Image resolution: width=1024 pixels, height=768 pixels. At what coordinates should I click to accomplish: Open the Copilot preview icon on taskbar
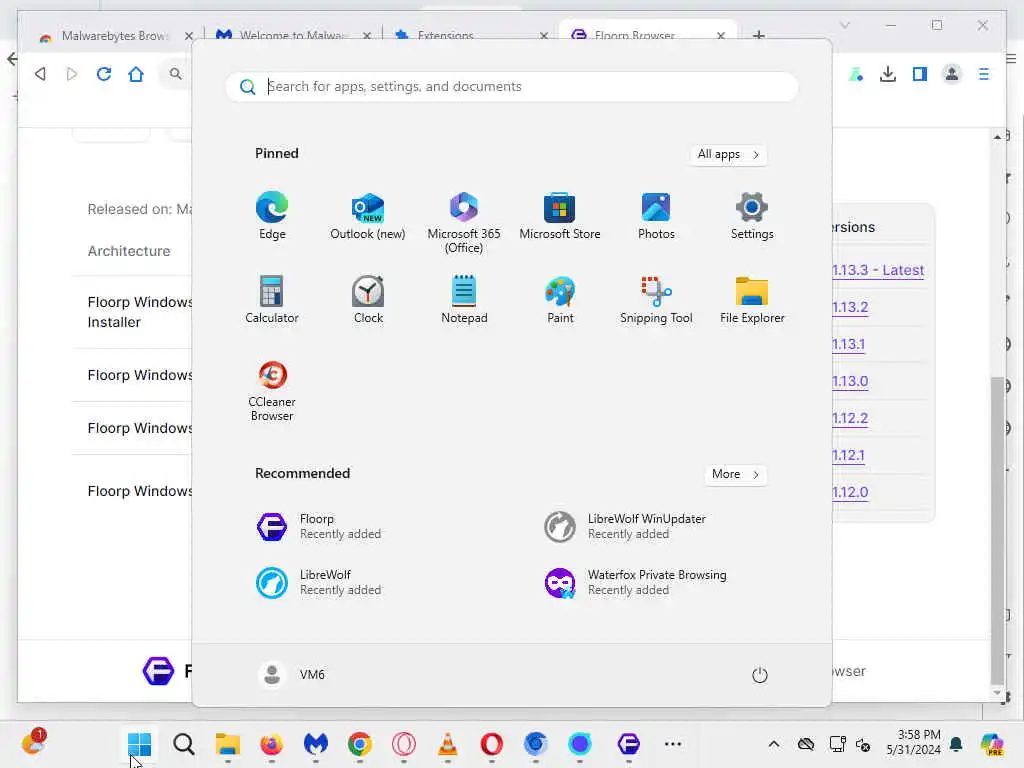[992, 744]
